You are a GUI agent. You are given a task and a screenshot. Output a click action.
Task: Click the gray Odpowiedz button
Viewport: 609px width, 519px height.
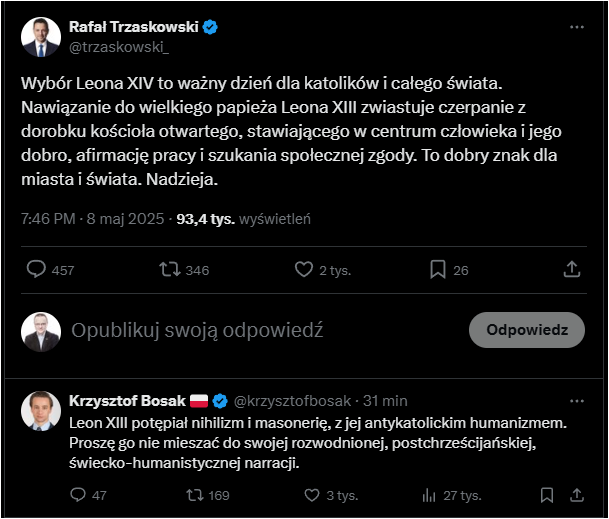527,330
